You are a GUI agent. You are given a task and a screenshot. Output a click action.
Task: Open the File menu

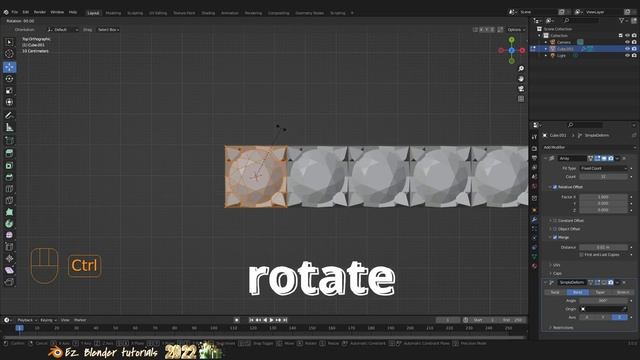[x=15, y=12]
